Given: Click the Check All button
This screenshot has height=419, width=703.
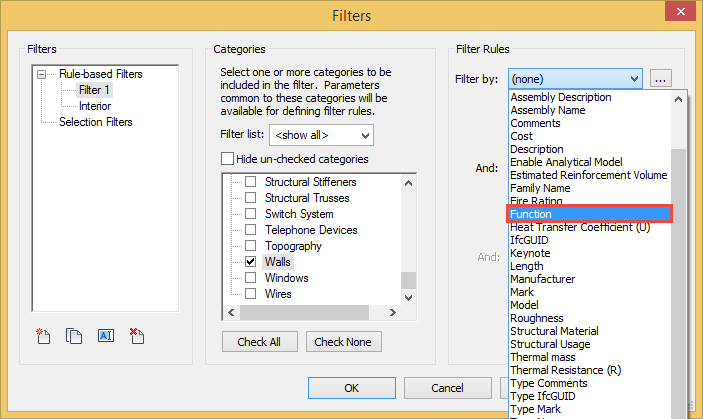Looking at the screenshot, I should [259, 342].
